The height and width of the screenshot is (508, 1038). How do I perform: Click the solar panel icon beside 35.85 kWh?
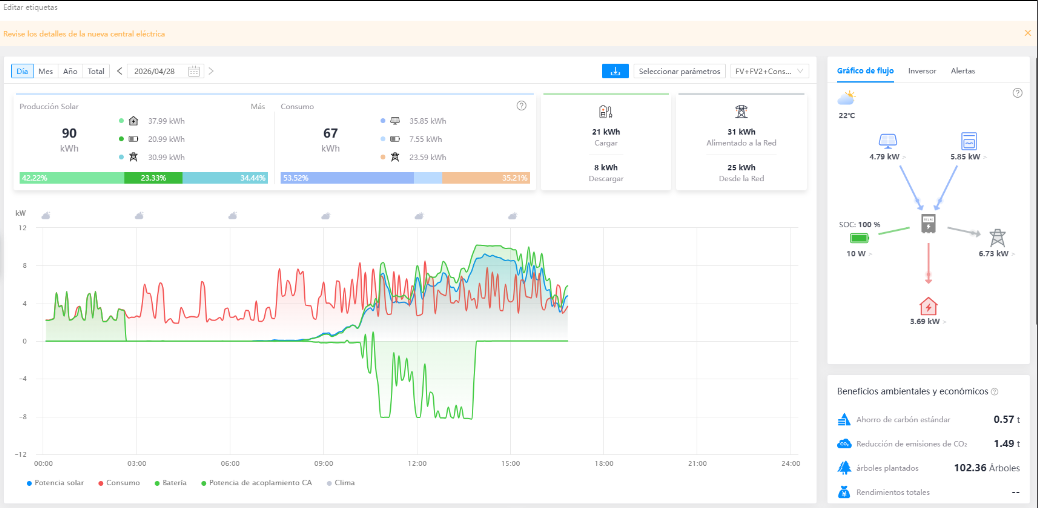(x=395, y=121)
